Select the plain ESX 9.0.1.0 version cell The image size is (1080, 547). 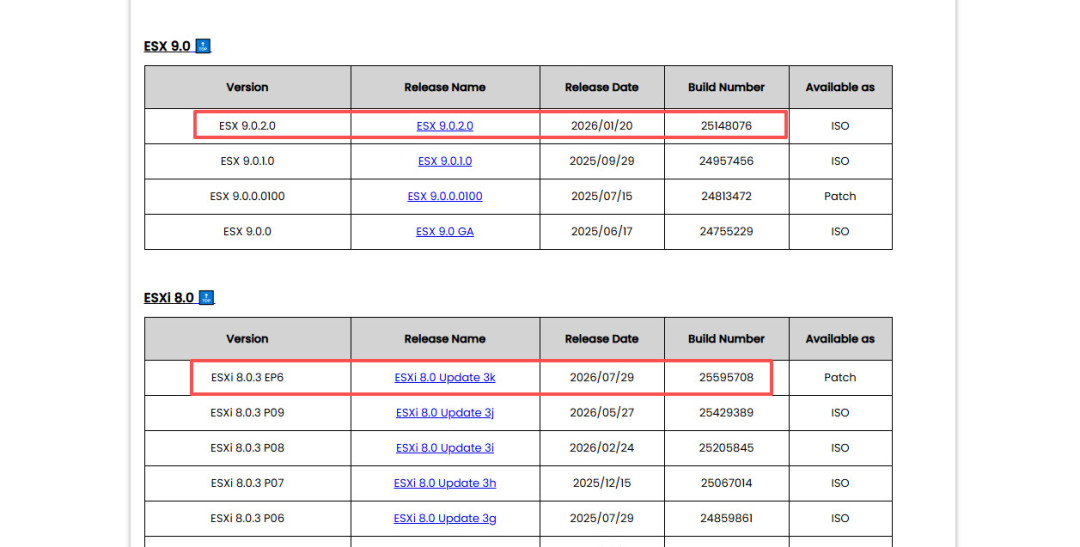[247, 161]
